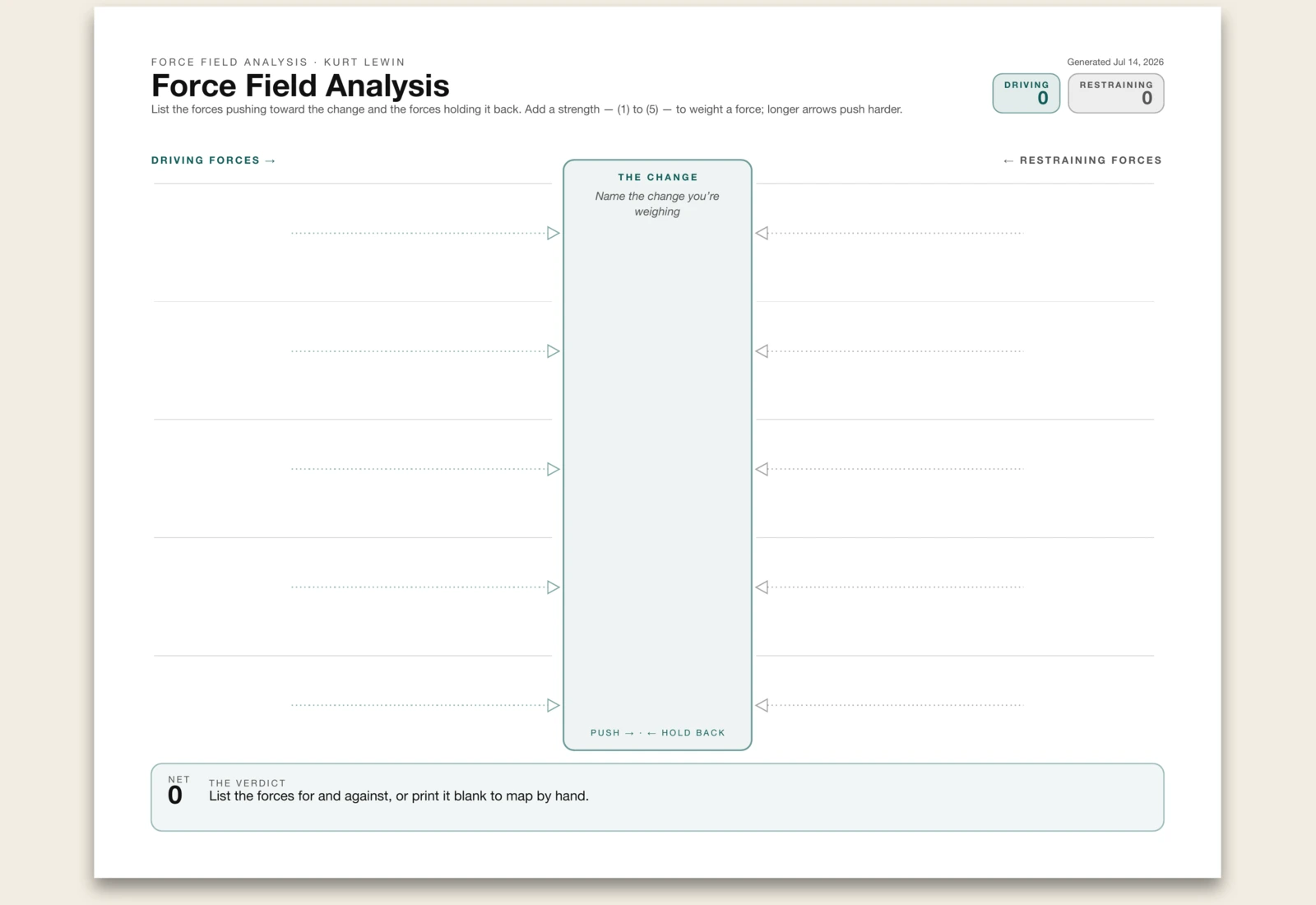Click the fifth driving force arrowhead
Image resolution: width=1316 pixels, height=905 pixels.
click(554, 705)
